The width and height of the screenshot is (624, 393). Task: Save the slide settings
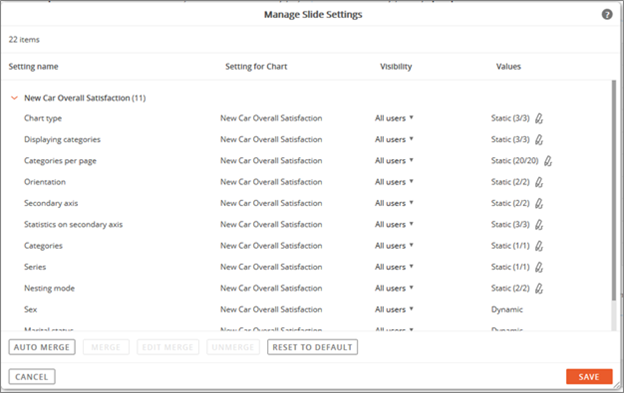click(x=589, y=377)
